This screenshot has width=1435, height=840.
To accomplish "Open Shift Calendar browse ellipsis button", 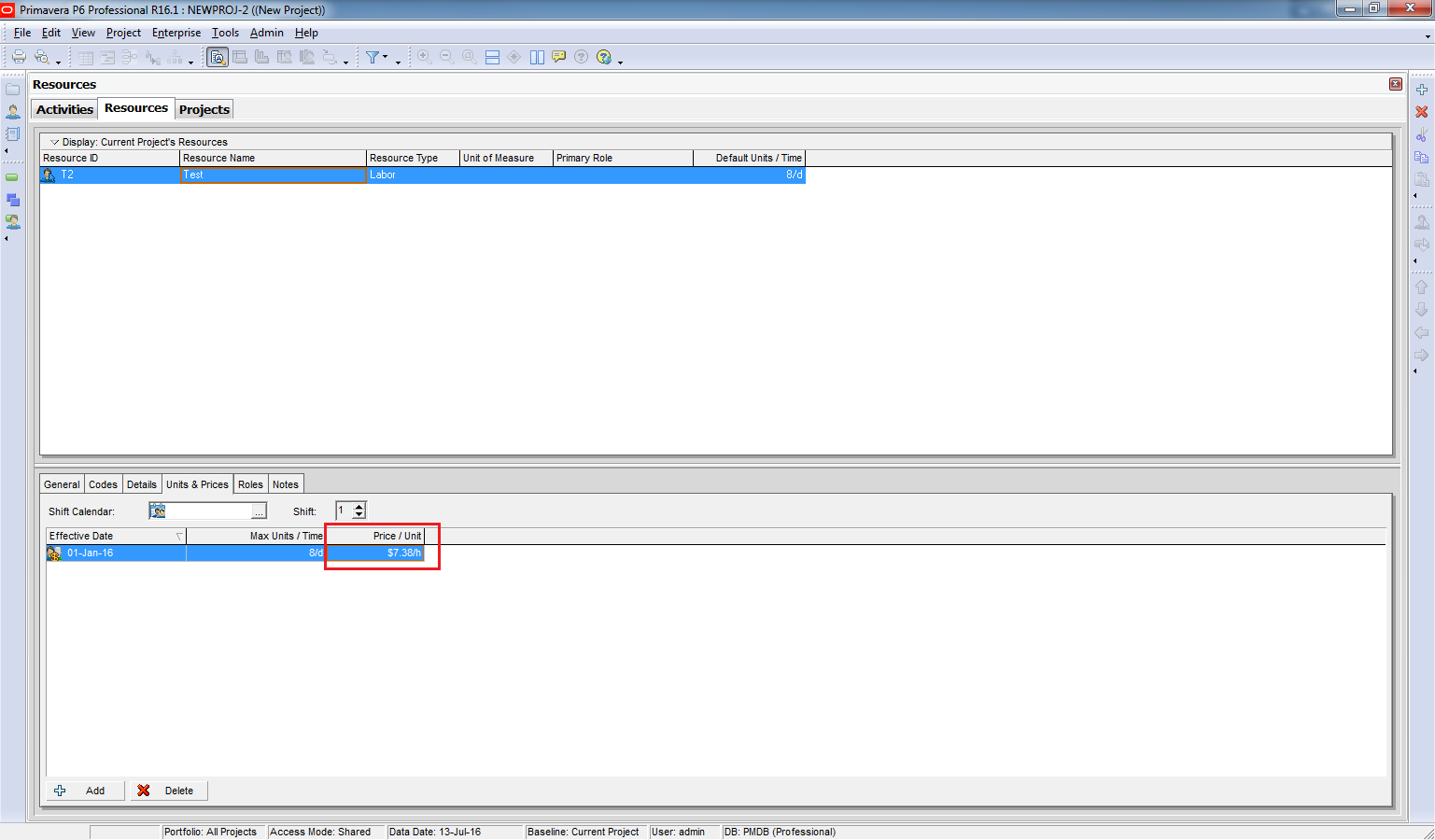I will click(x=259, y=511).
